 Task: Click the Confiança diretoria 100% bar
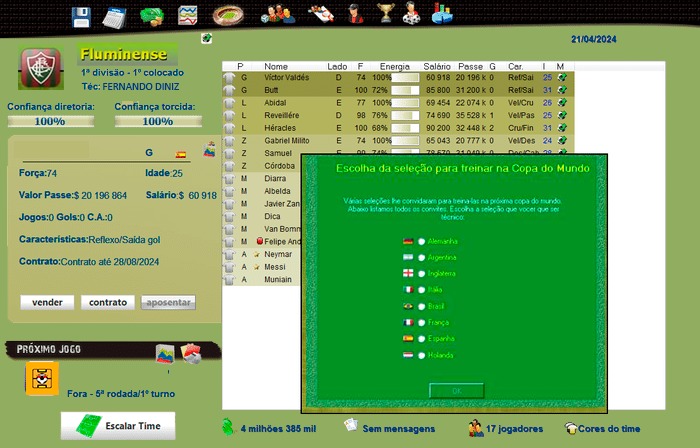click(x=50, y=121)
